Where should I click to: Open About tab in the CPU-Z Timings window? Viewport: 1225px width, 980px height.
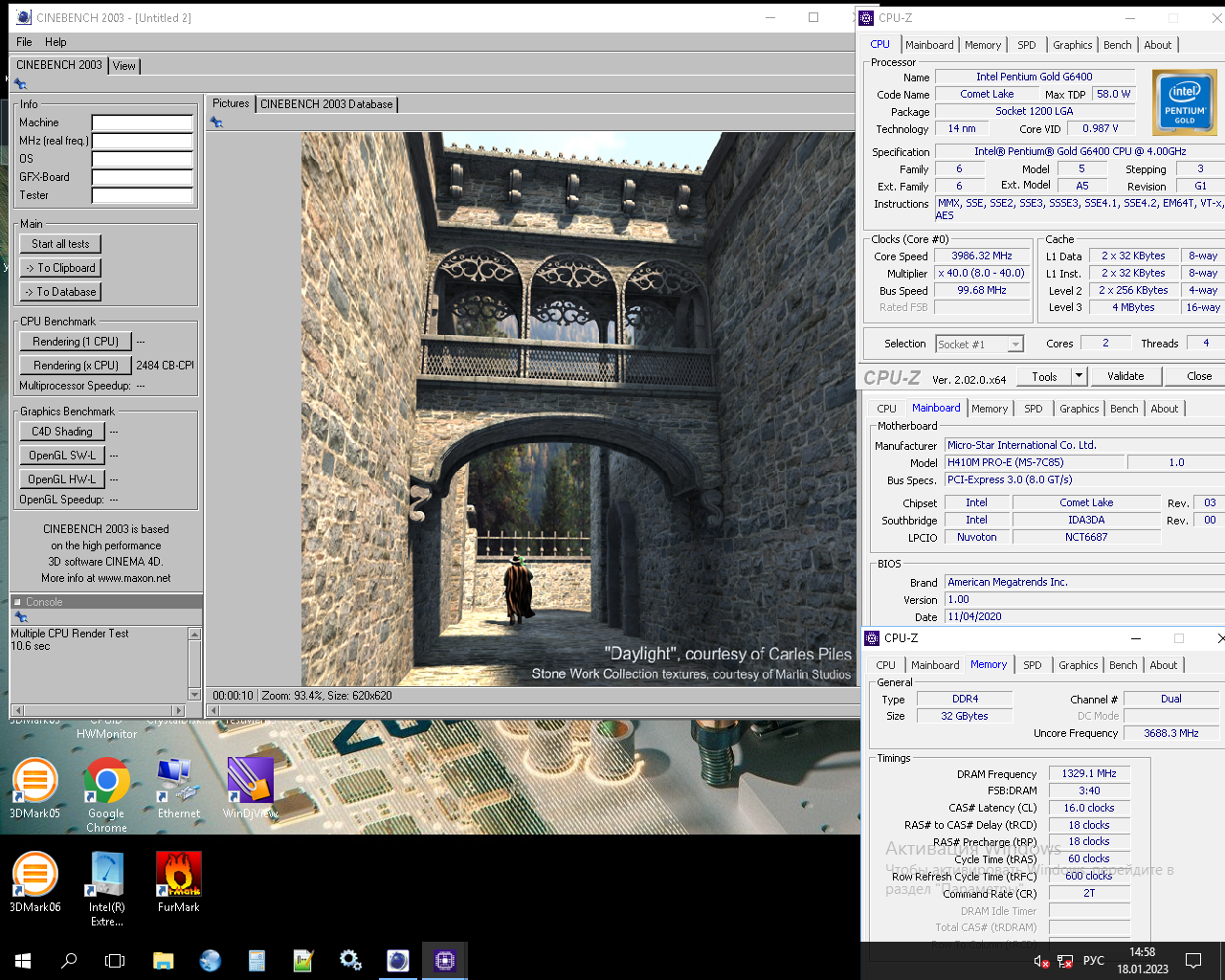(x=1163, y=665)
